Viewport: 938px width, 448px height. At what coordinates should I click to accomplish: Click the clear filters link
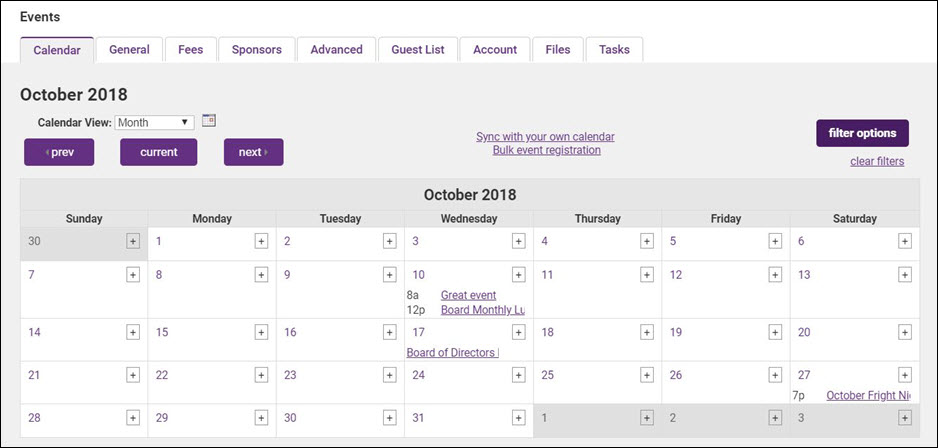877,161
